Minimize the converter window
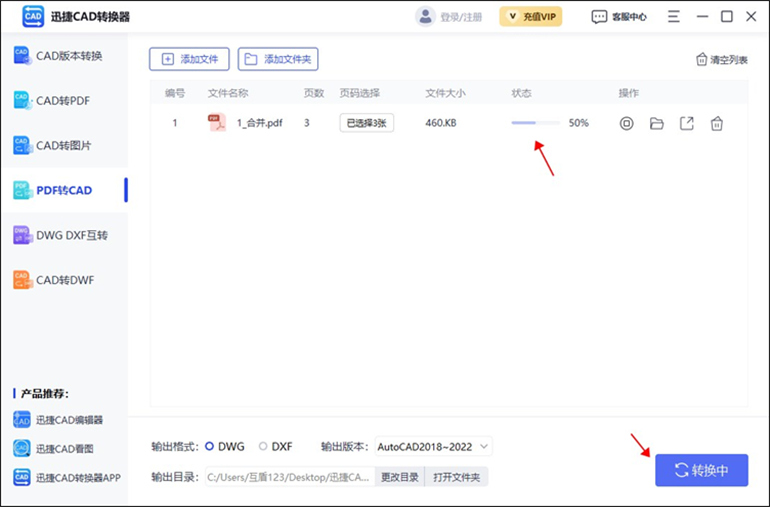Image resolution: width=770 pixels, height=507 pixels. [x=703, y=17]
